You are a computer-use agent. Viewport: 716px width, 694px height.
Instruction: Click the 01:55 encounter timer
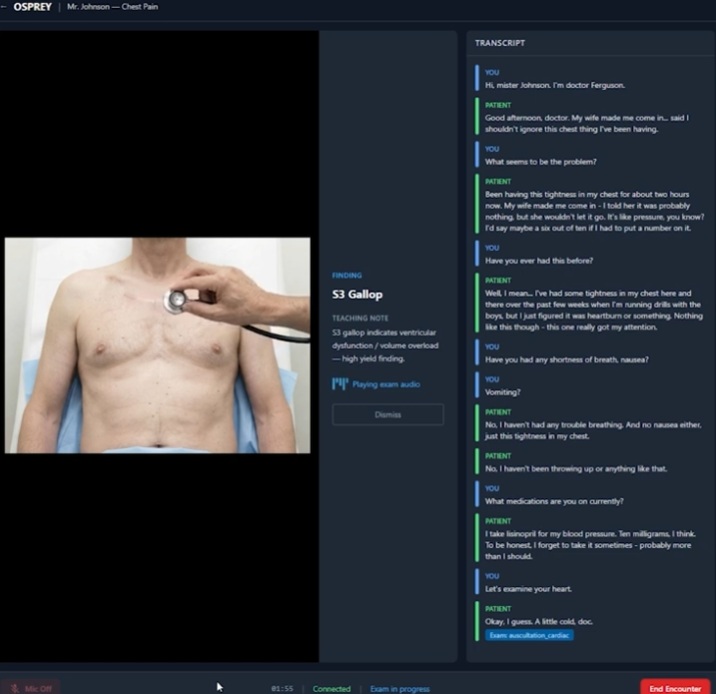281,688
